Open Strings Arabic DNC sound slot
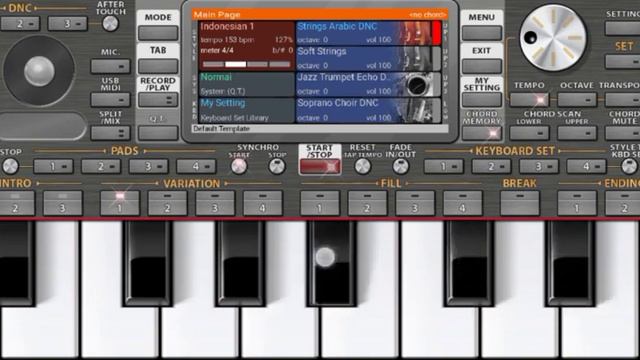640x360 pixels. (x=364, y=33)
